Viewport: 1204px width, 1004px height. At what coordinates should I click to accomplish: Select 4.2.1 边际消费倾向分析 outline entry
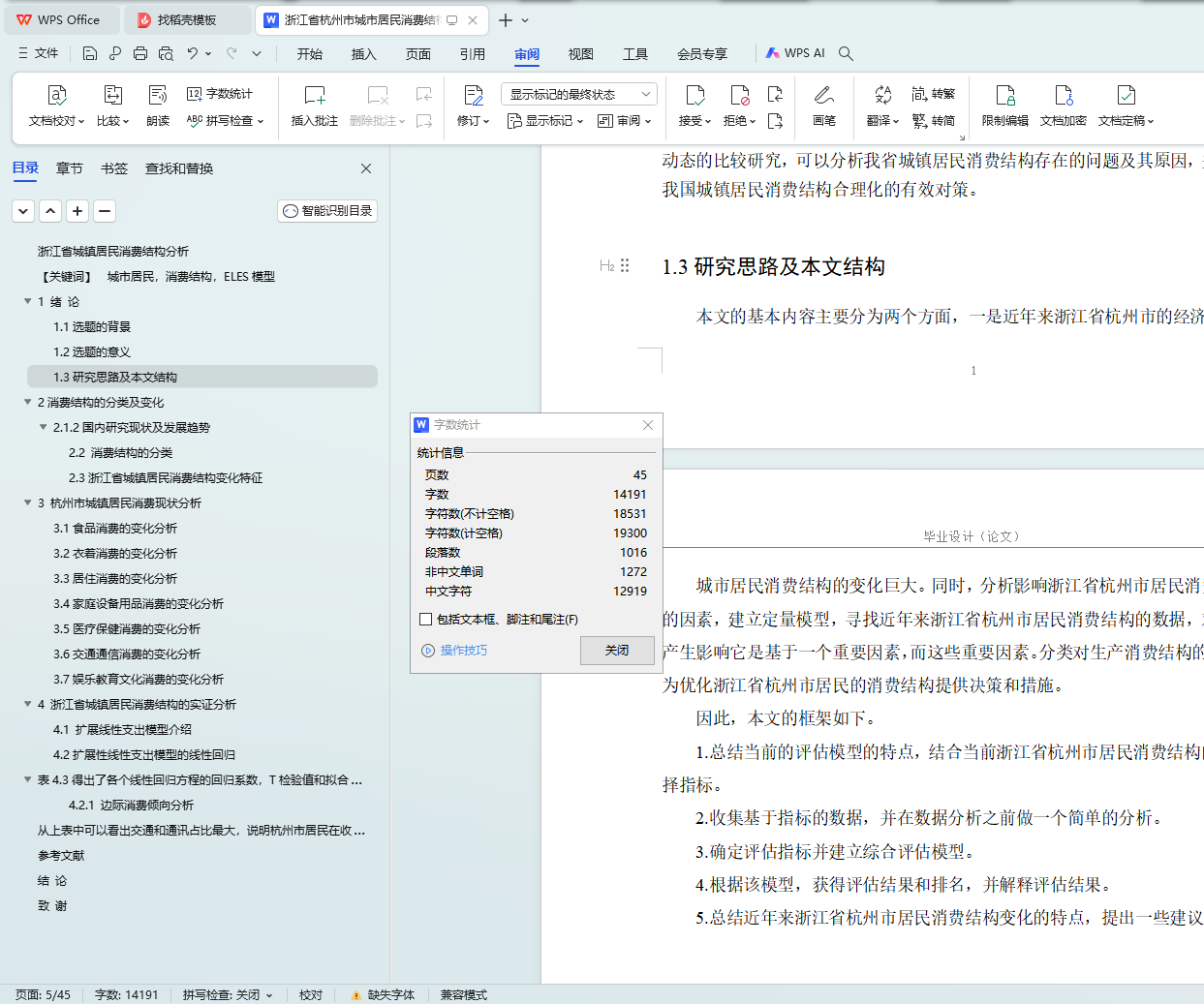131,805
